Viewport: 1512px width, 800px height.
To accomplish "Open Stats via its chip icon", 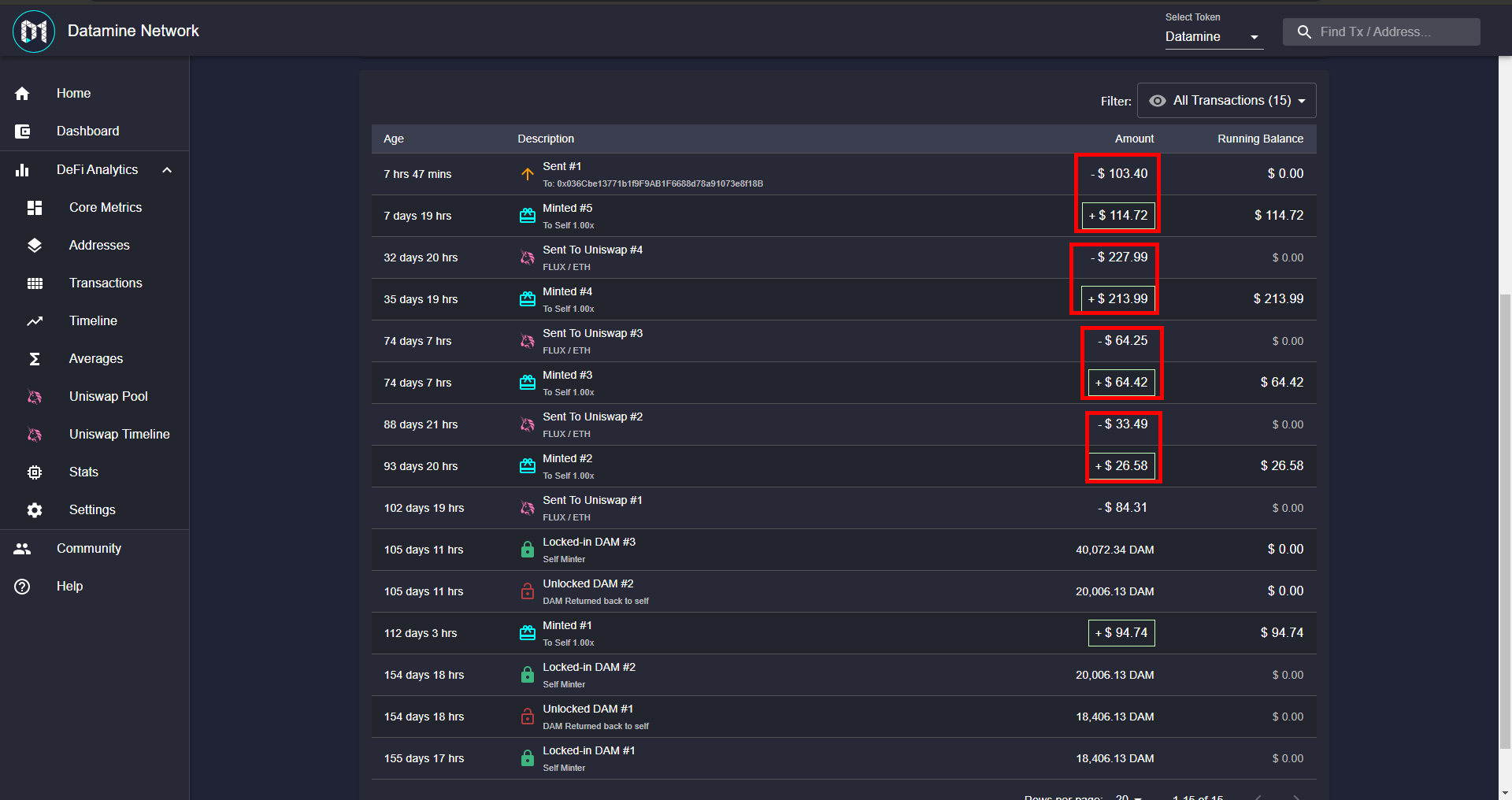I will (x=35, y=472).
